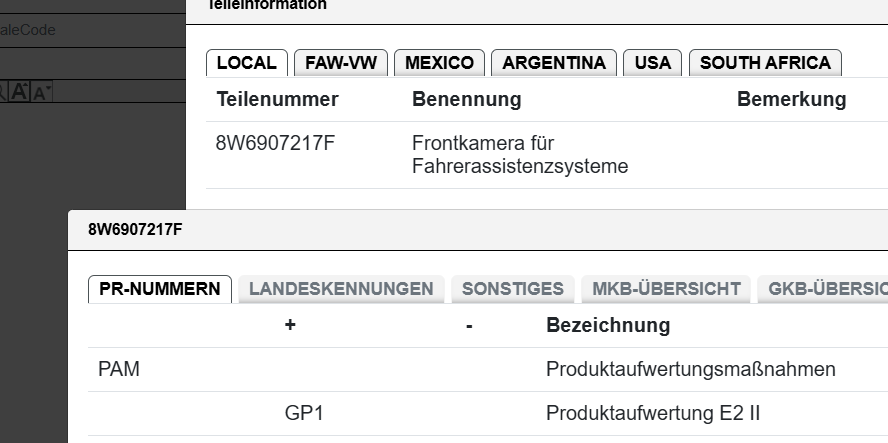Select the SOUTH AFRICA tab
Image resolution: width=888 pixels, height=443 pixels.
[x=765, y=63]
